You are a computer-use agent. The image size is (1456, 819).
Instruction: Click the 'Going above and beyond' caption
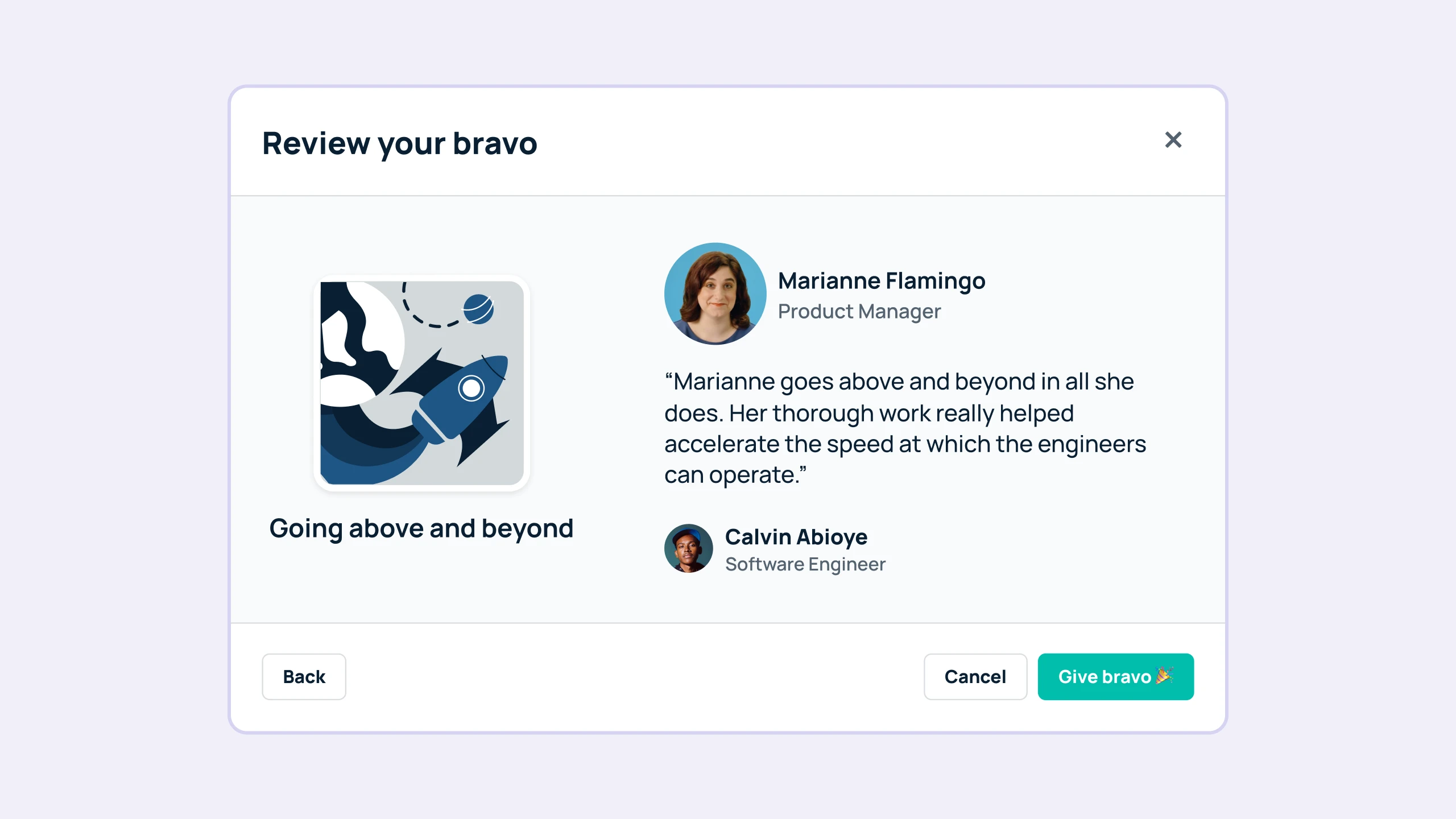click(x=421, y=529)
